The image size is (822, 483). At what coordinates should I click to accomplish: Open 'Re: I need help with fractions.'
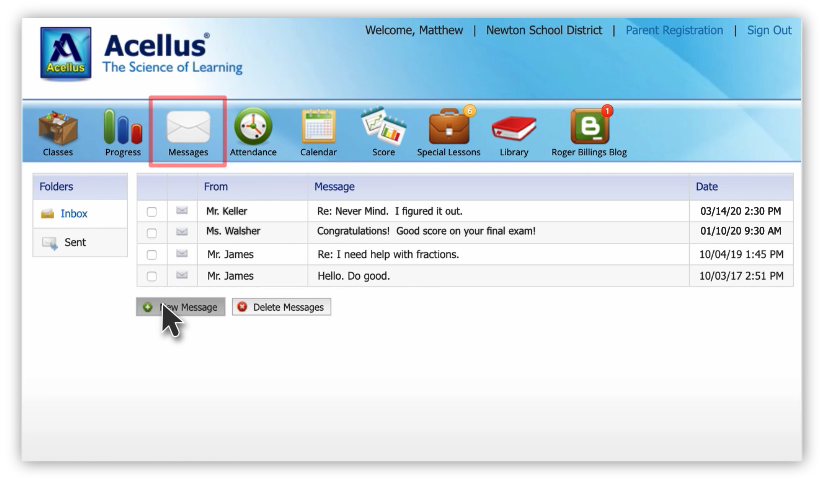pyautogui.click(x=388, y=254)
